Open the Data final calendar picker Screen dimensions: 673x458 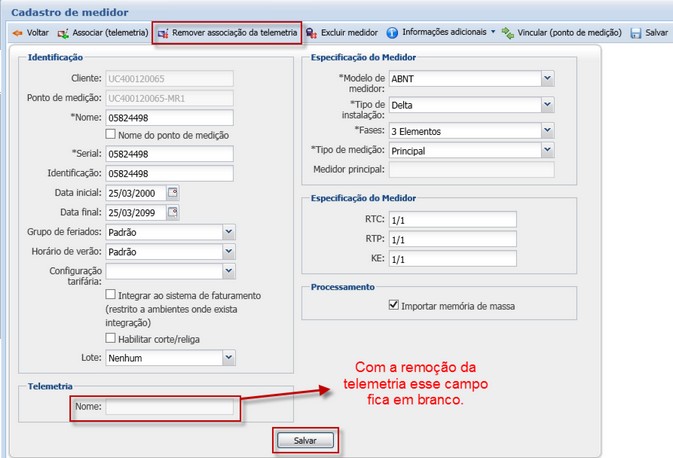coord(172,212)
